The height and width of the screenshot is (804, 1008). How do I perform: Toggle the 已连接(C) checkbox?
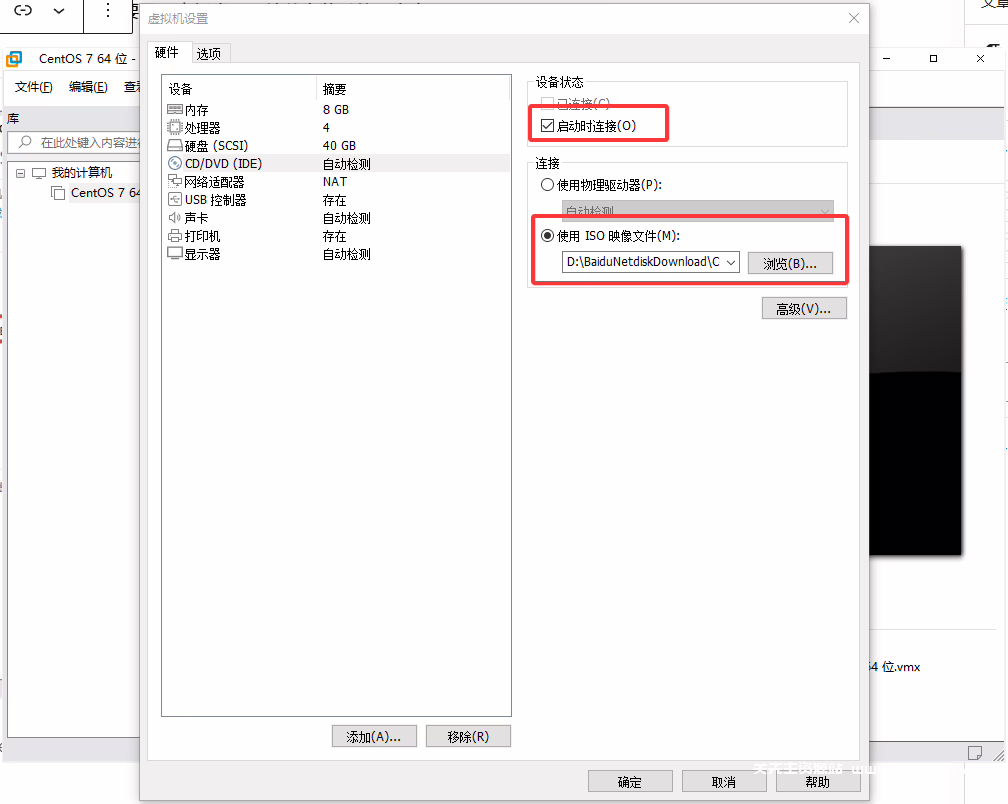547,103
